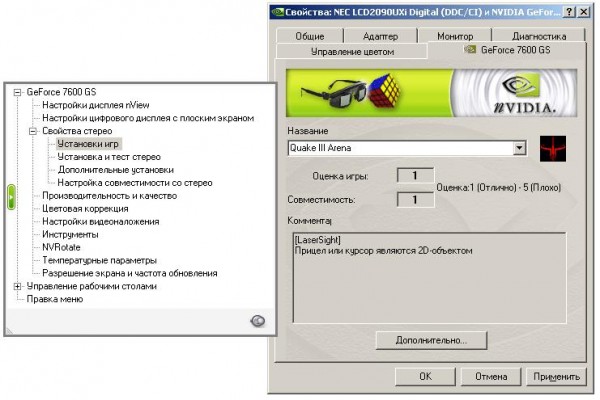Click the Совместимость value field

coord(415,199)
